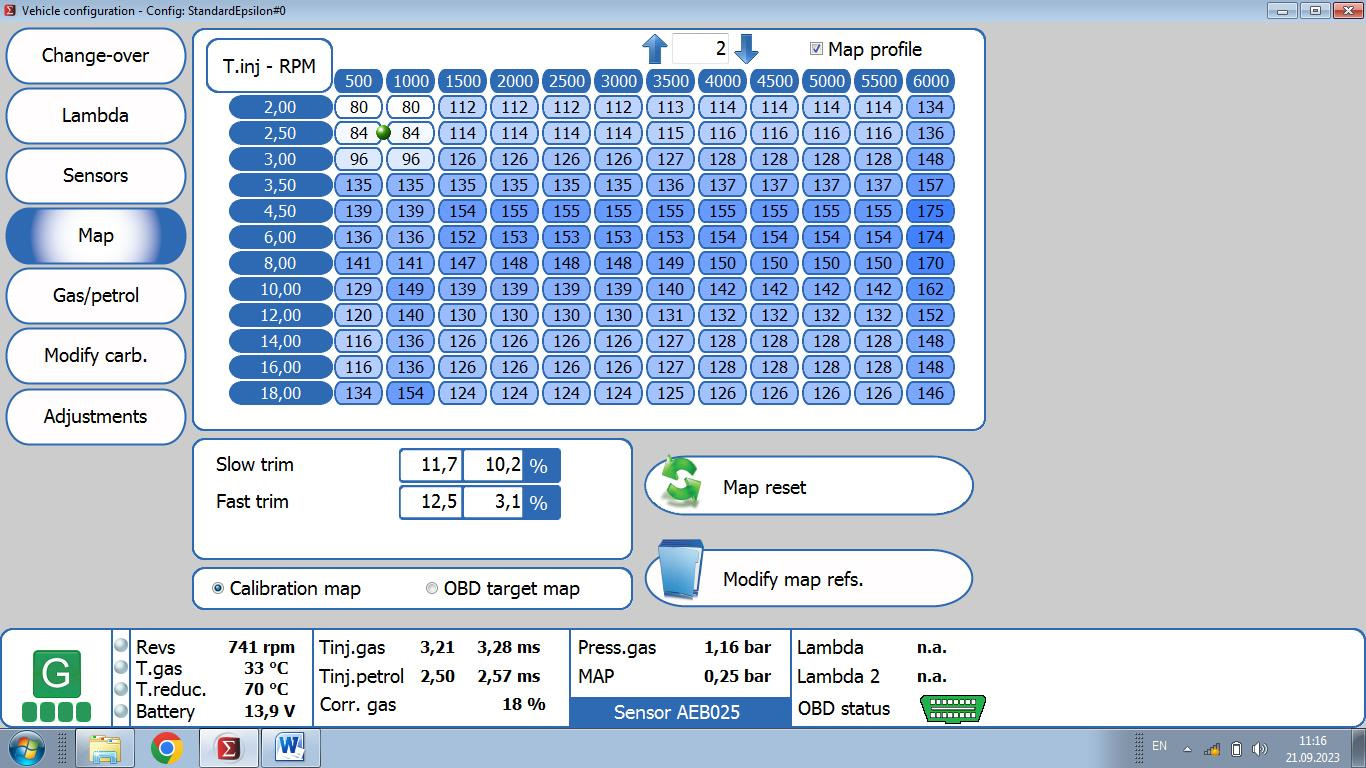1366x768 pixels.
Task: Click the Change-over button
Action: [x=96, y=55]
